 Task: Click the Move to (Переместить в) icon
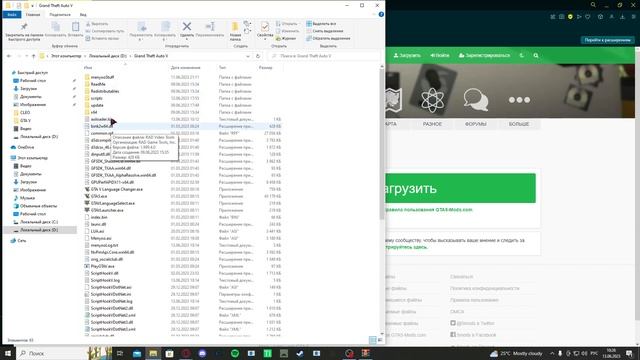coord(142,27)
